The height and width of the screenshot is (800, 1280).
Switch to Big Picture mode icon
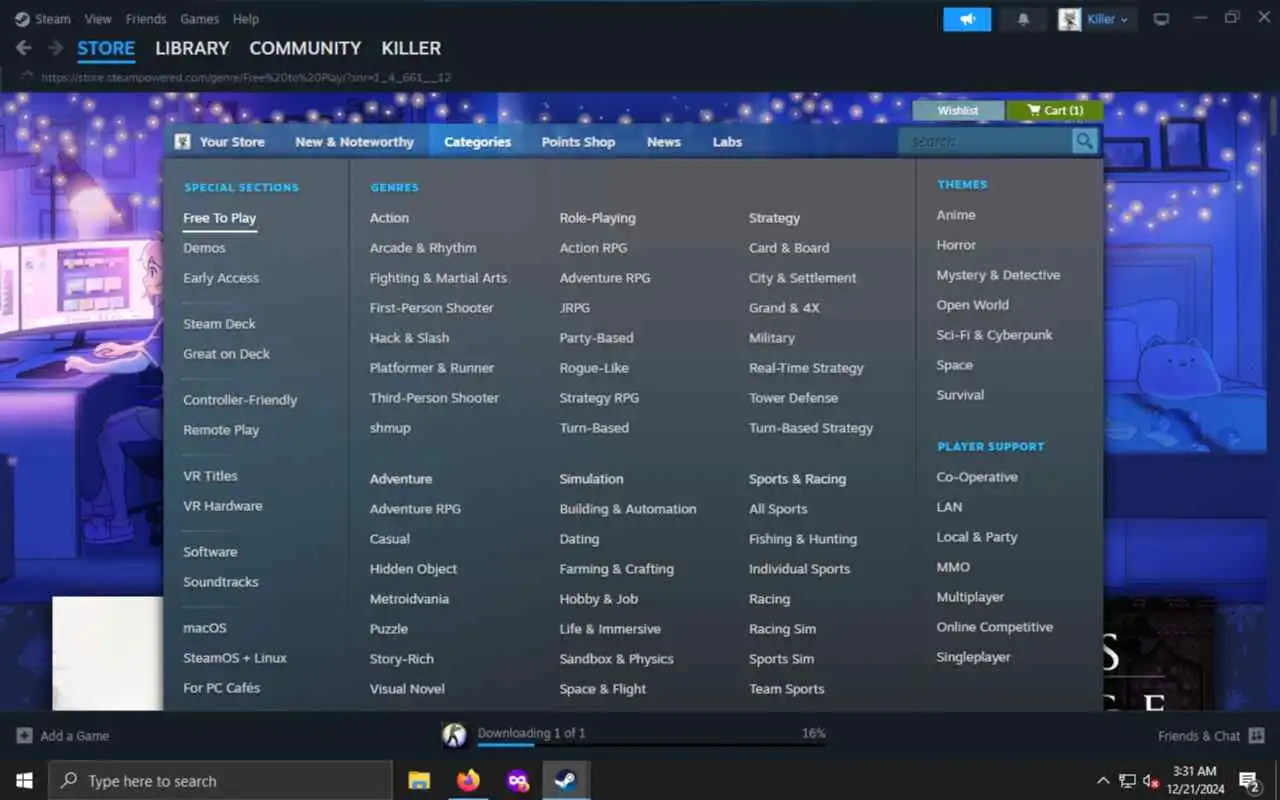[x=1161, y=19]
